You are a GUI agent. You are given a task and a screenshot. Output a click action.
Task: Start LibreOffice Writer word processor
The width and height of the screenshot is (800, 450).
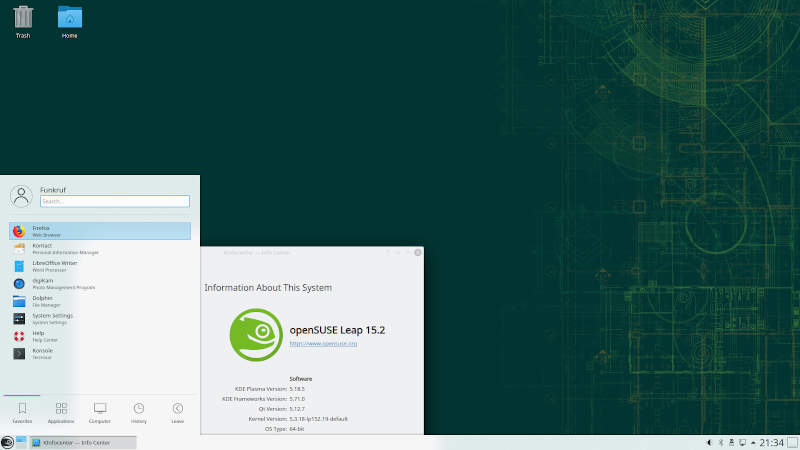click(100, 266)
